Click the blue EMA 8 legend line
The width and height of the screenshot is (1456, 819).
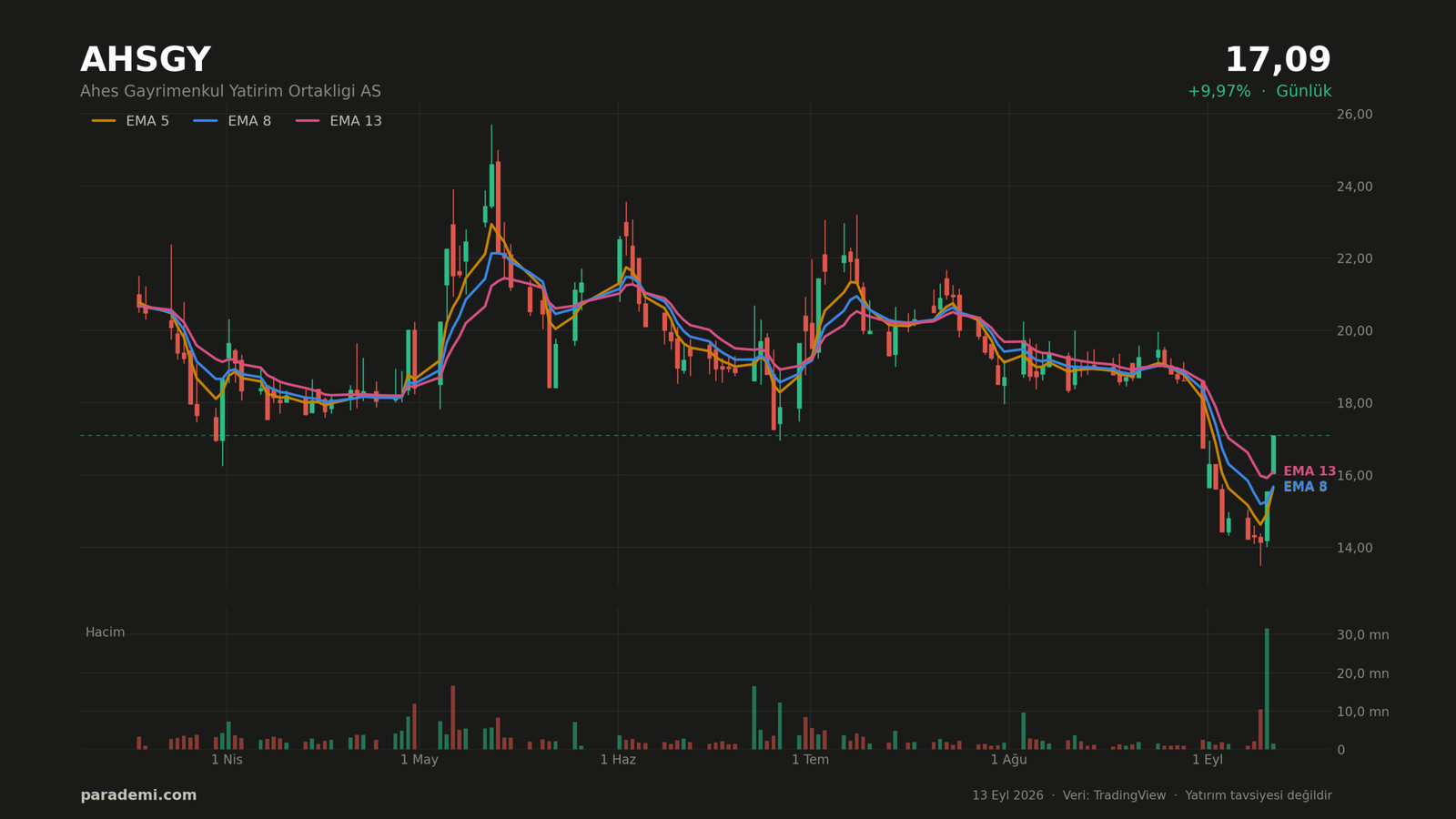pyautogui.click(x=206, y=121)
